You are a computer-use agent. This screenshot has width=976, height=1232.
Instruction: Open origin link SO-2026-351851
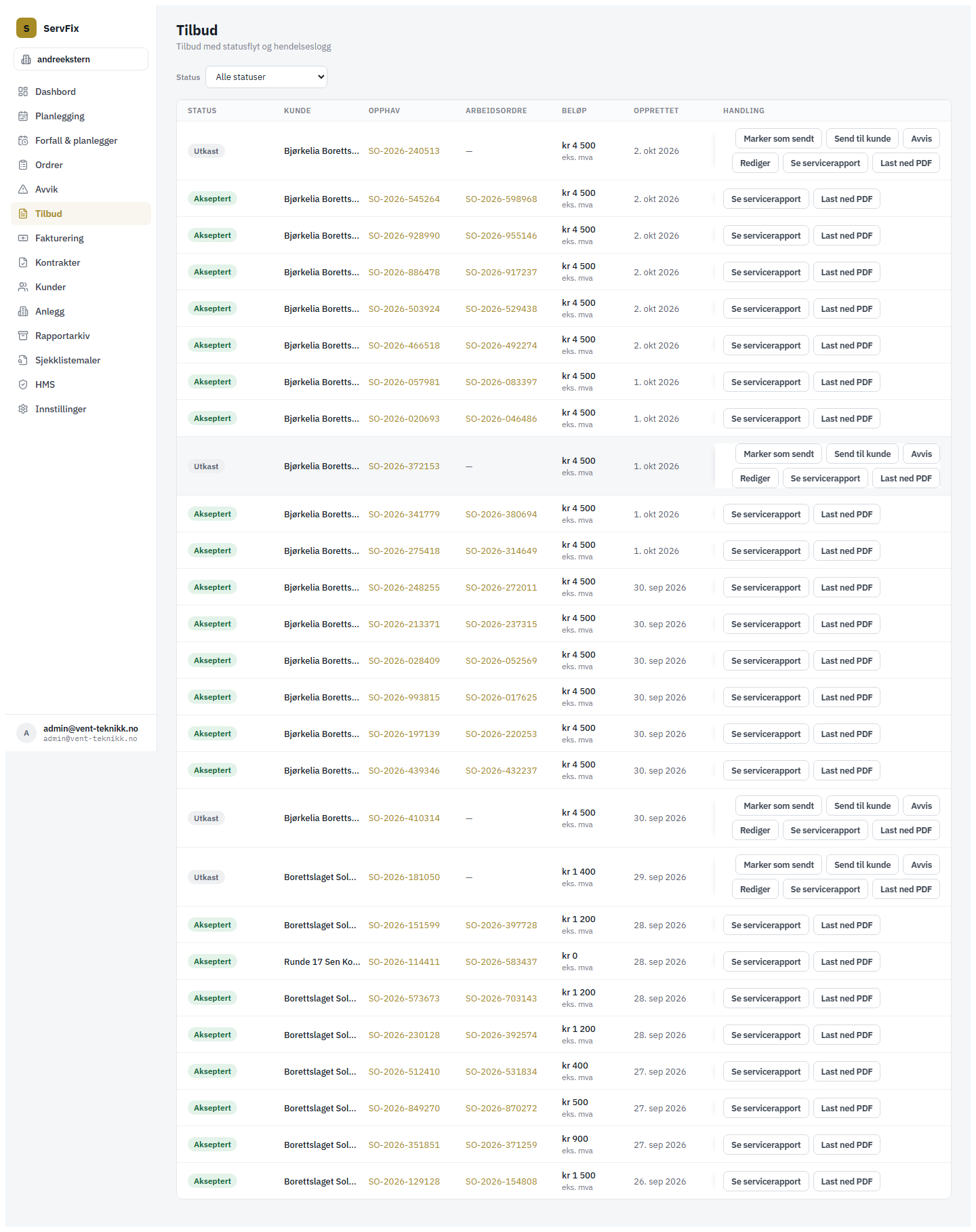pos(404,1145)
